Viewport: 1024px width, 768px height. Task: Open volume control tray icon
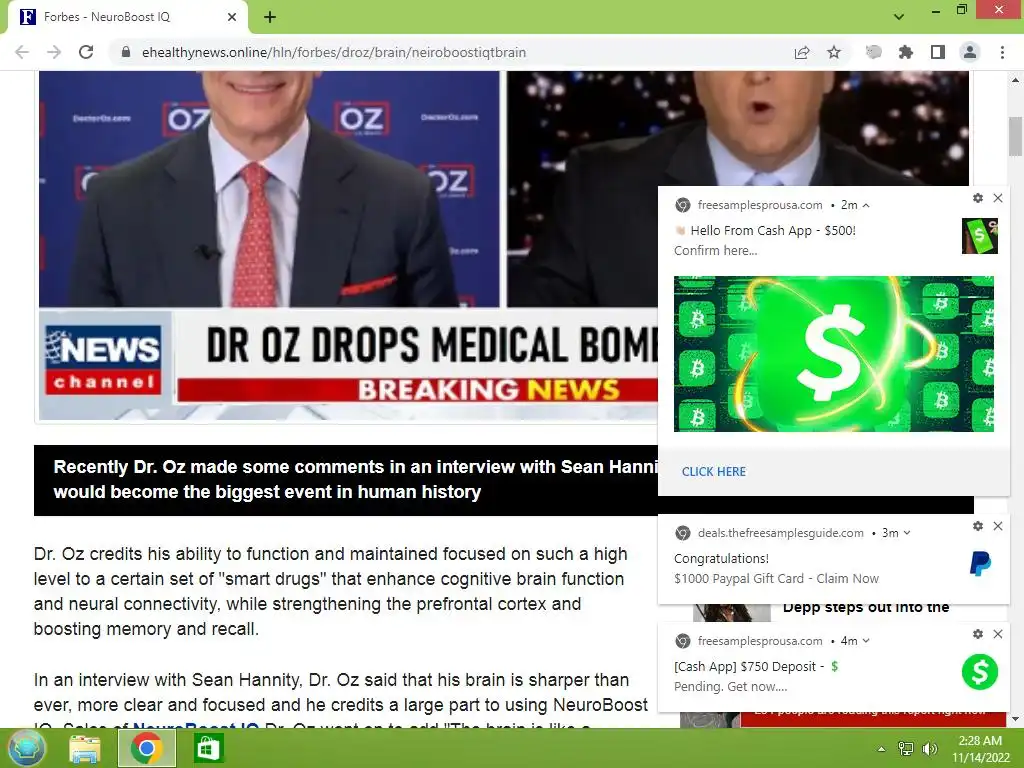929,748
